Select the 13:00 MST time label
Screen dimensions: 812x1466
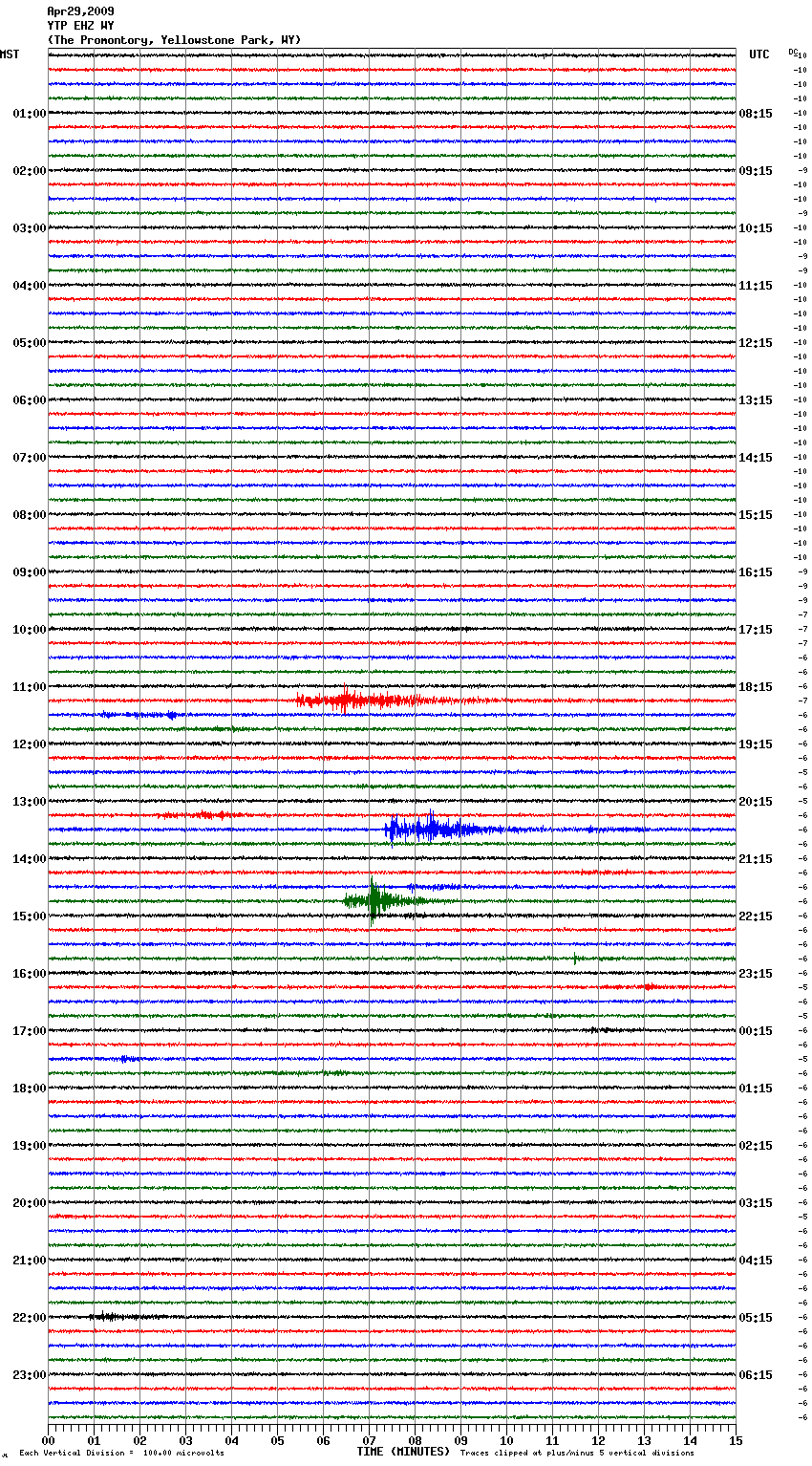[x=30, y=802]
